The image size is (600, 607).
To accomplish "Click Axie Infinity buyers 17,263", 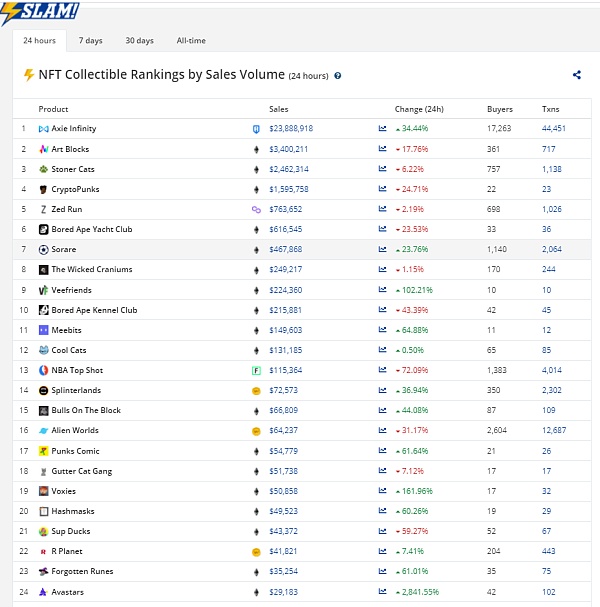I will [x=499, y=128].
